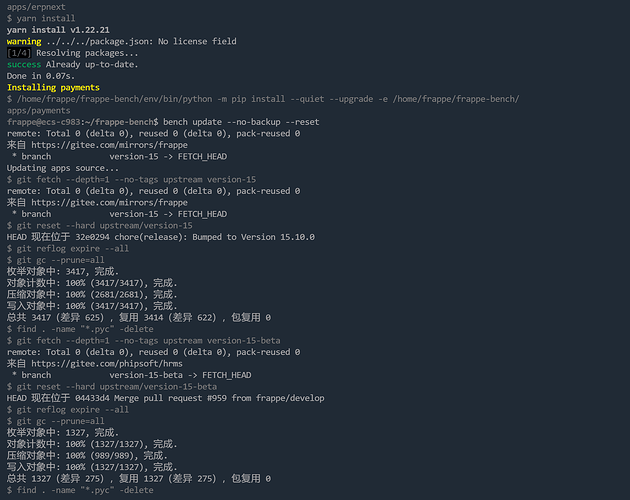The image size is (630, 500).
Task: Click the 'yarn install v1.22.21' line
Action: pos(58,30)
